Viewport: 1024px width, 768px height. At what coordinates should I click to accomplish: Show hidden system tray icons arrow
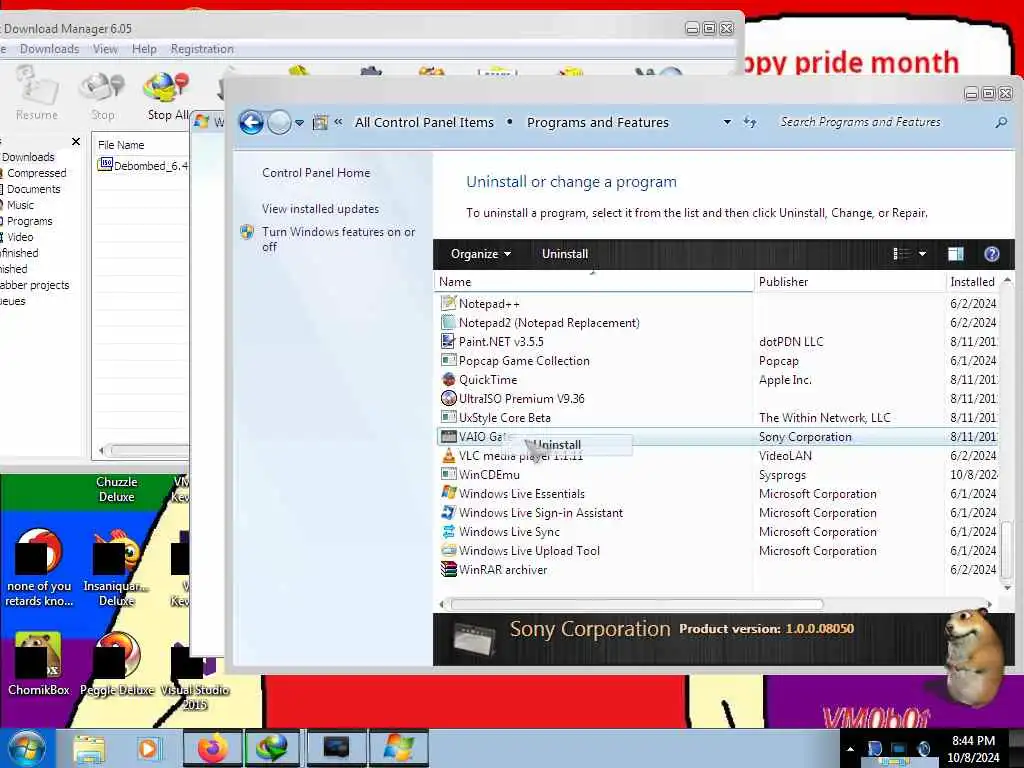click(x=850, y=749)
